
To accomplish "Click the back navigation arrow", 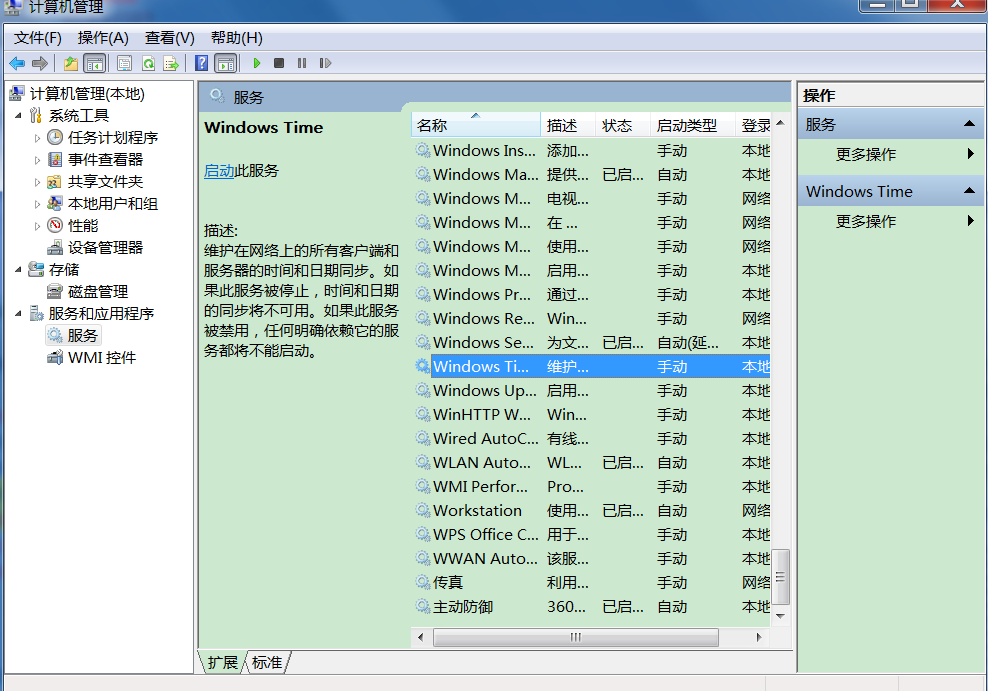I will pos(17,63).
